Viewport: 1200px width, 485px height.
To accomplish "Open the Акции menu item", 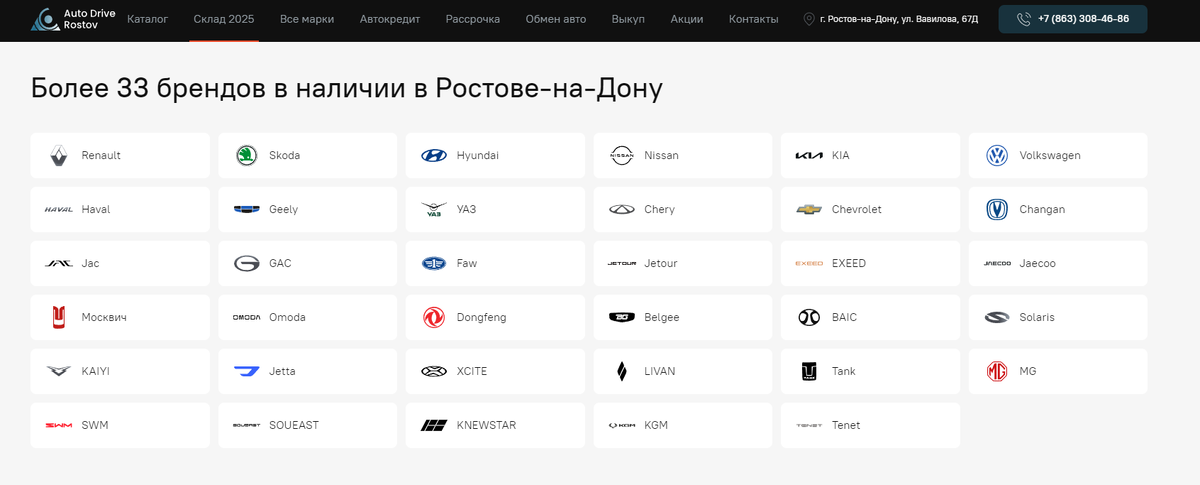I will coord(687,19).
